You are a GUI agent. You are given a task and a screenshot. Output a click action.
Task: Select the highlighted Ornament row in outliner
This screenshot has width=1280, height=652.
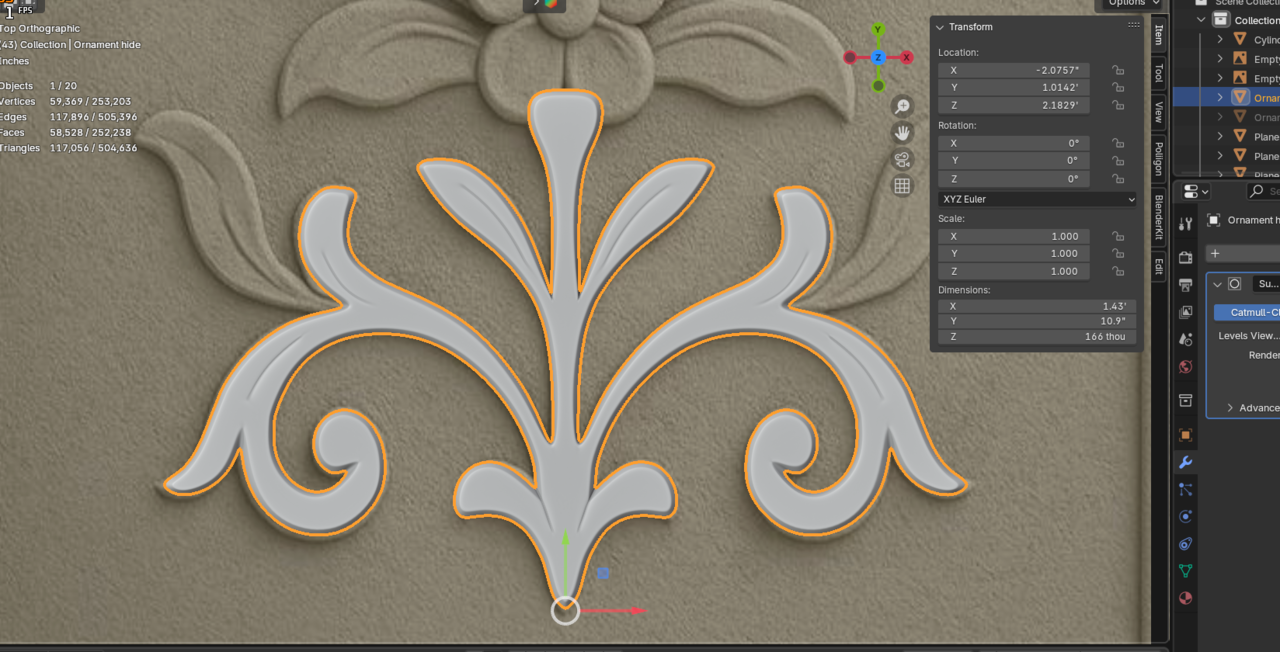[1226, 97]
